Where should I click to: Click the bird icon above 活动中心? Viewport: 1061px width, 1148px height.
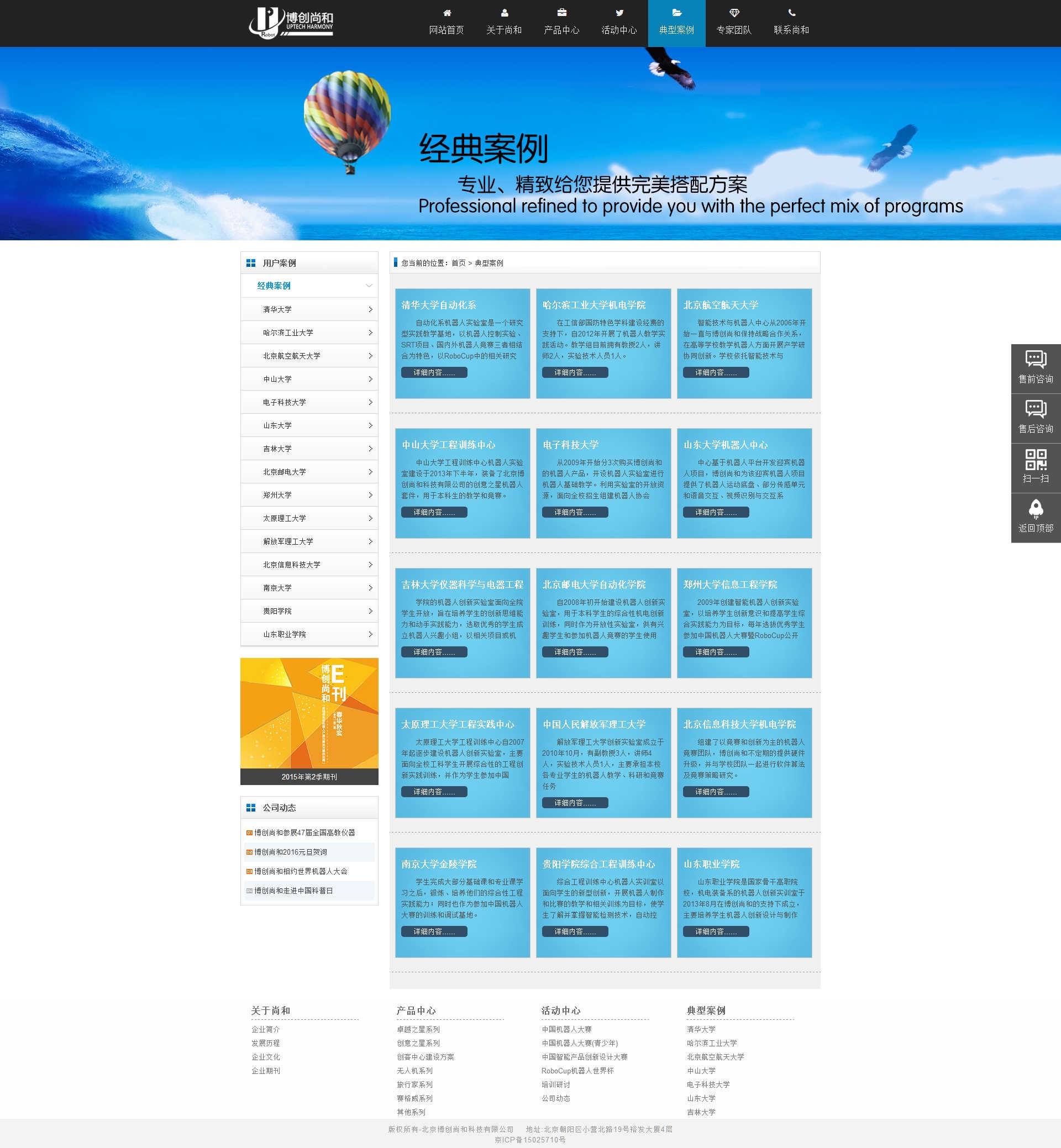pos(619,13)
